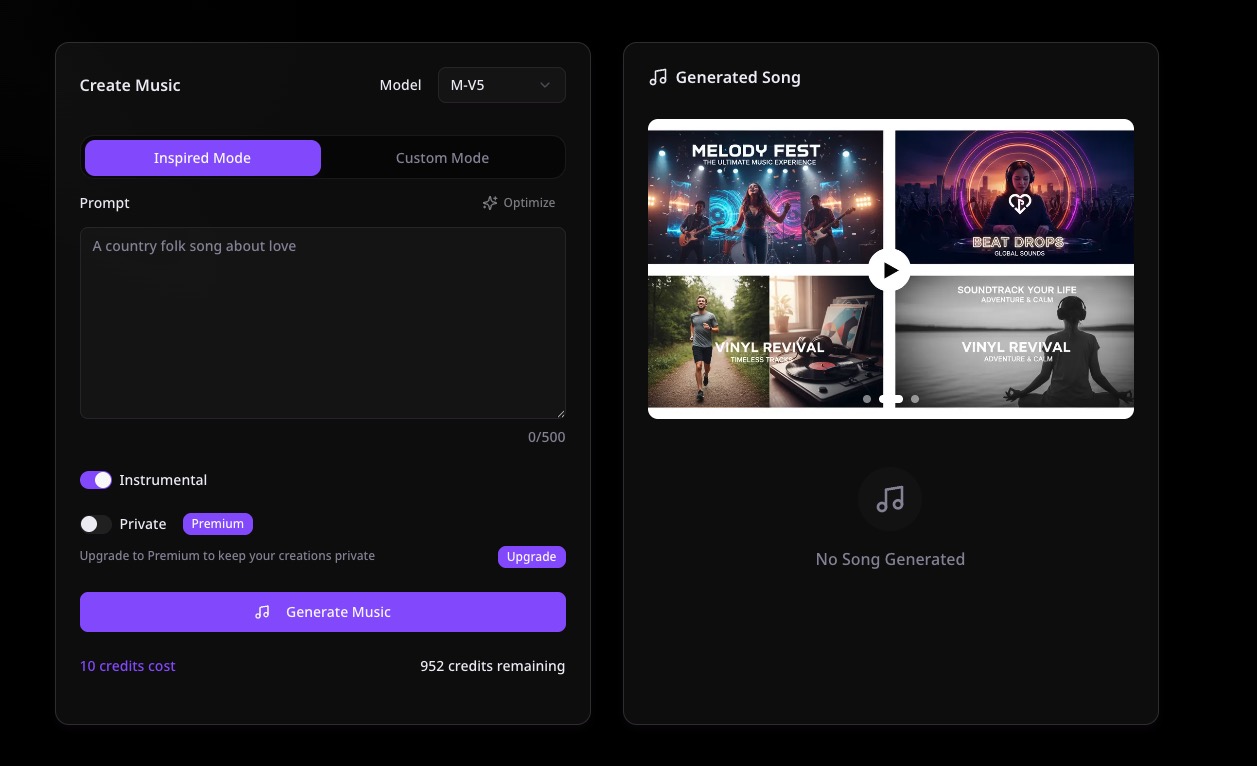Click the sparkle Optimize icon

(x=490, y=203)
